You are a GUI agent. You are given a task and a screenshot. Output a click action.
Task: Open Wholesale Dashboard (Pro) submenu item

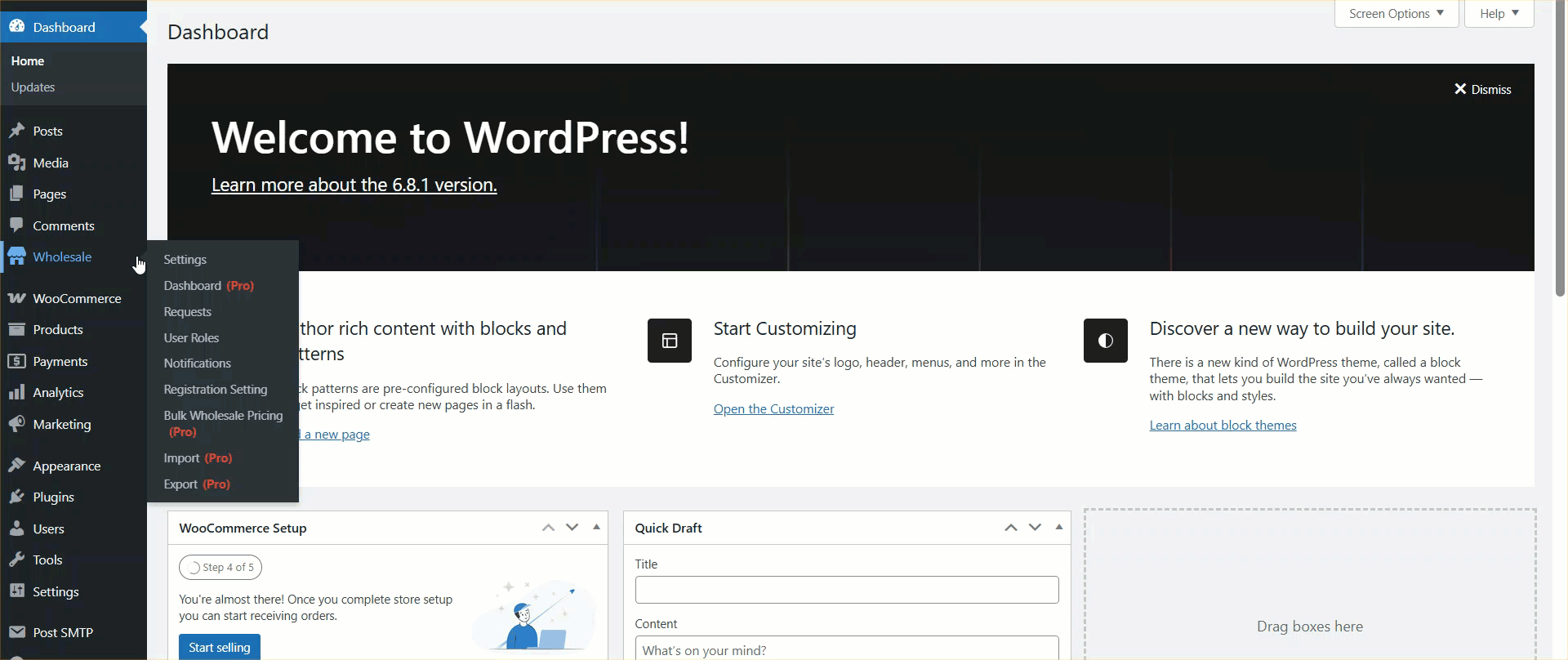(209, 286)
